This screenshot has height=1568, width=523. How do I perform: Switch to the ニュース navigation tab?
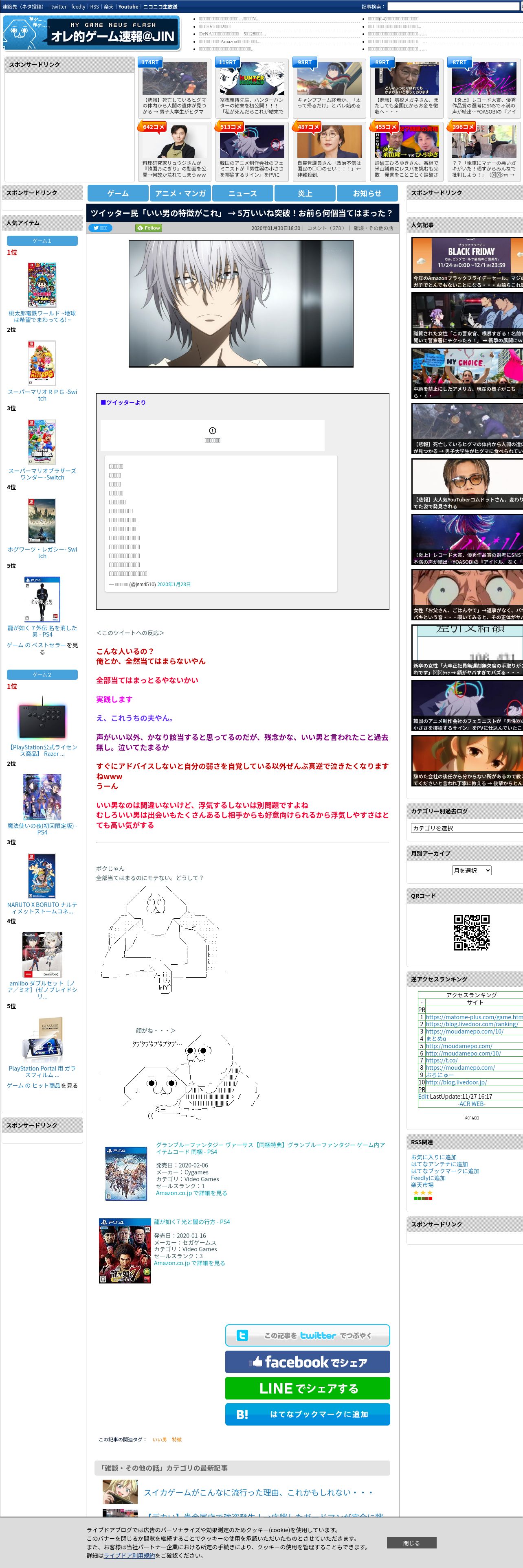[x=242, y=193]
